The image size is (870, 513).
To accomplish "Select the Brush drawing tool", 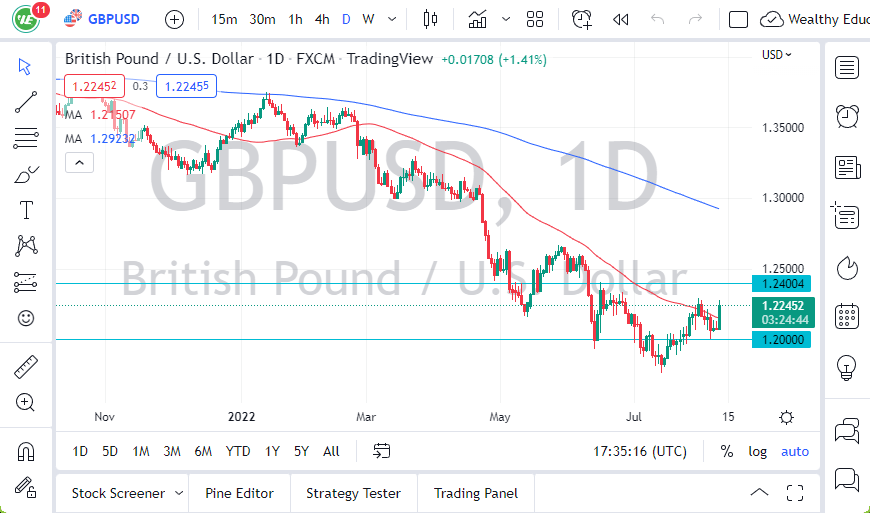I will [25, 174].
